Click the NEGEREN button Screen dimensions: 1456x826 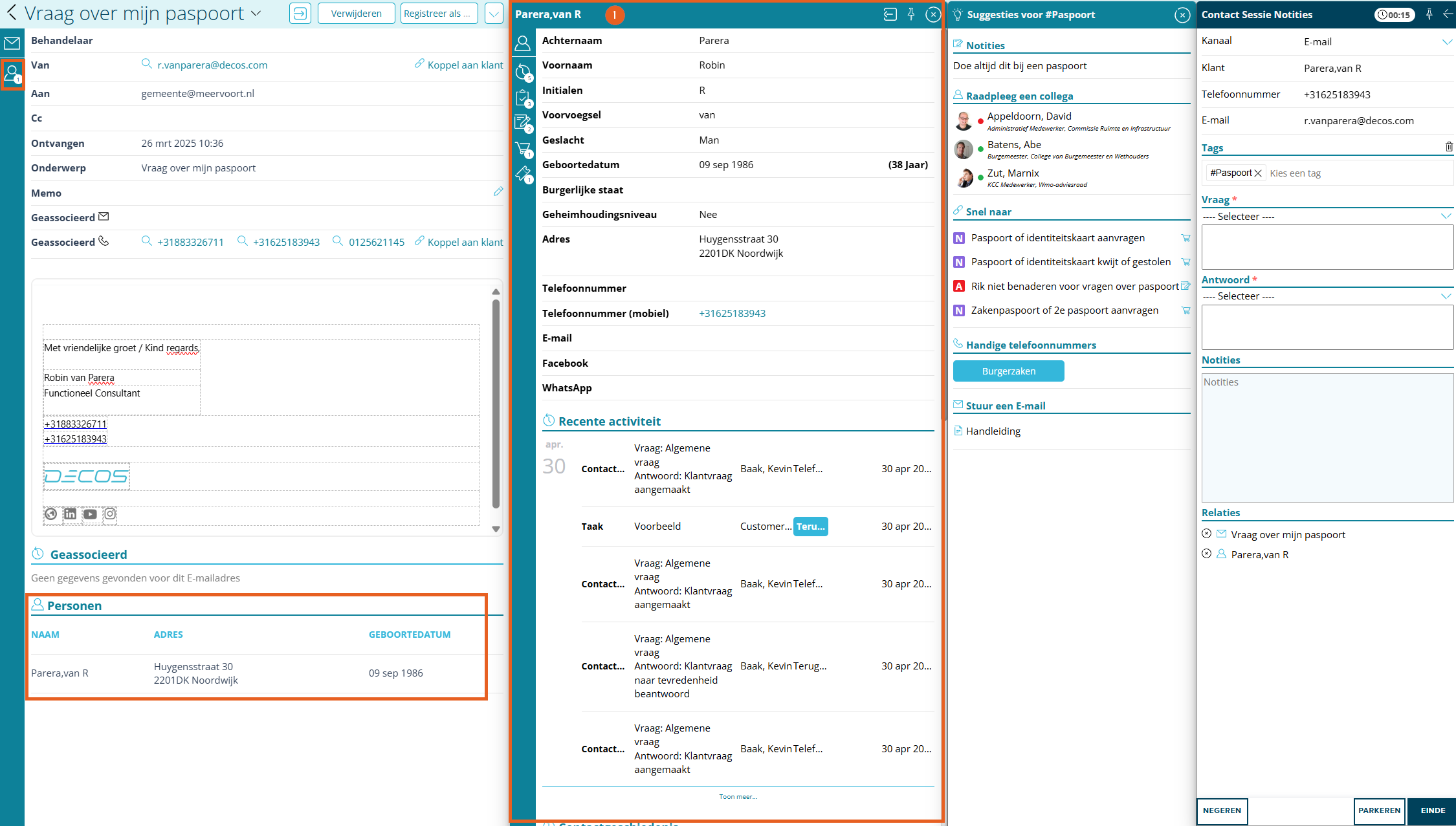click(x=1222, y=810)
